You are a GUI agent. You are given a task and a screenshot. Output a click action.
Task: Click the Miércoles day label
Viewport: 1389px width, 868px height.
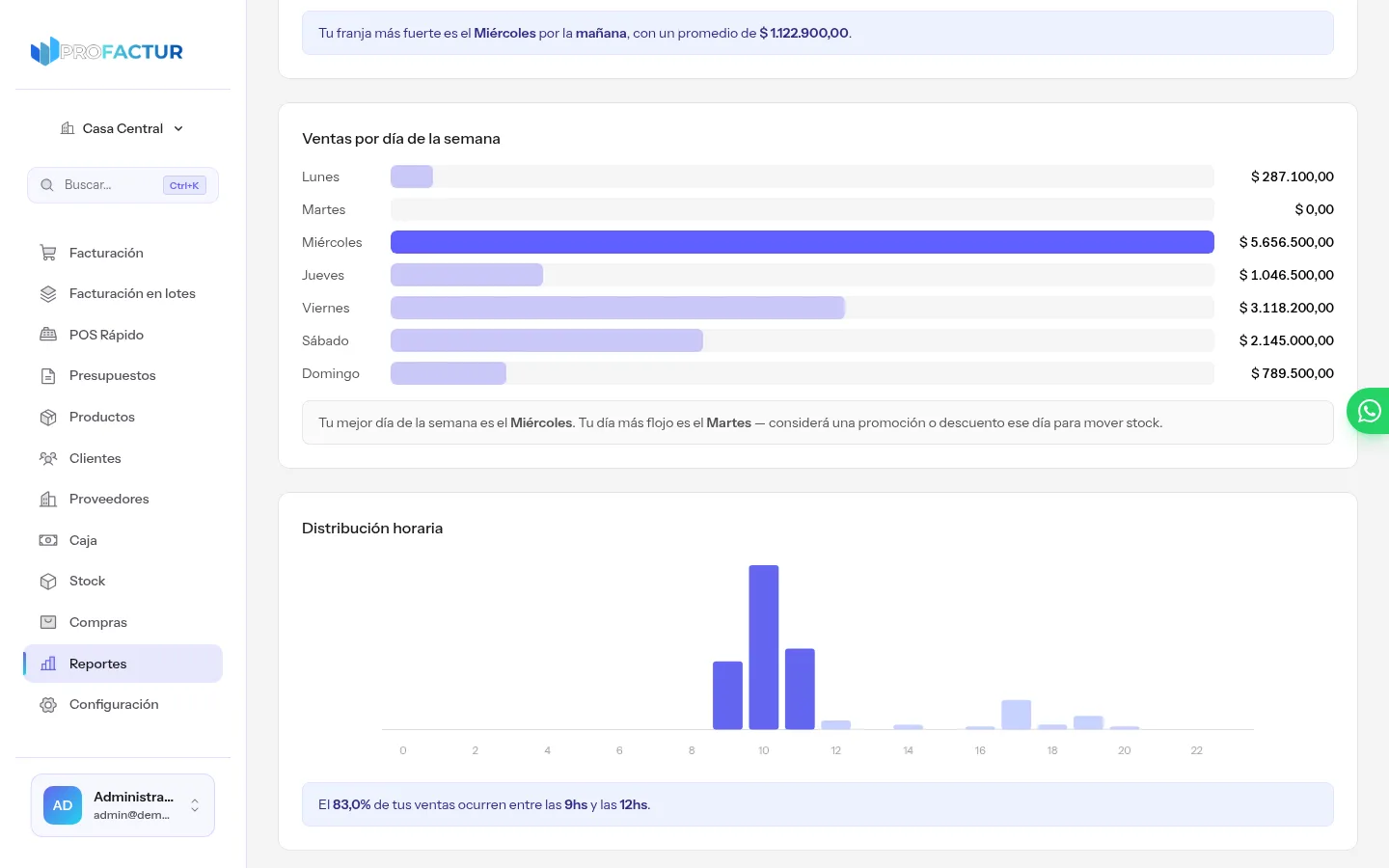(x=332, y=242)
